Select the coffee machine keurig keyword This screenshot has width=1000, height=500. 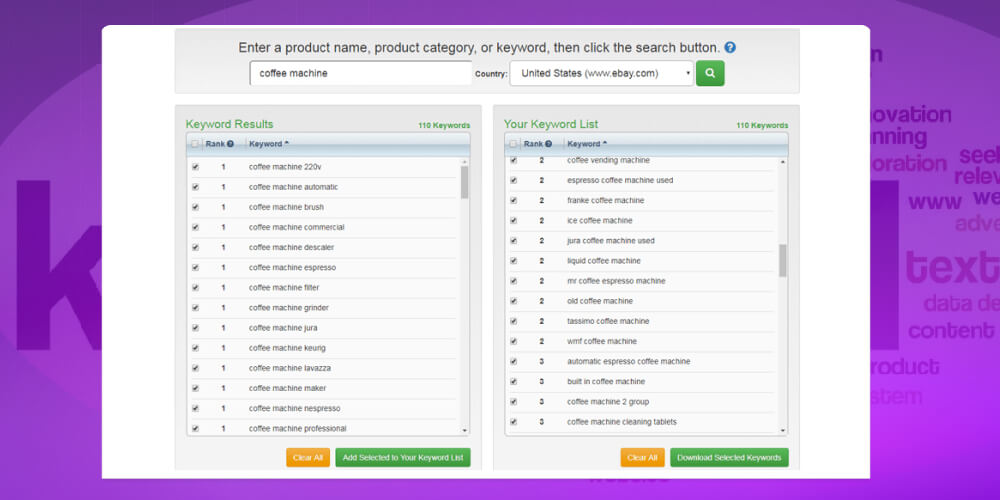tap(287, 348)
